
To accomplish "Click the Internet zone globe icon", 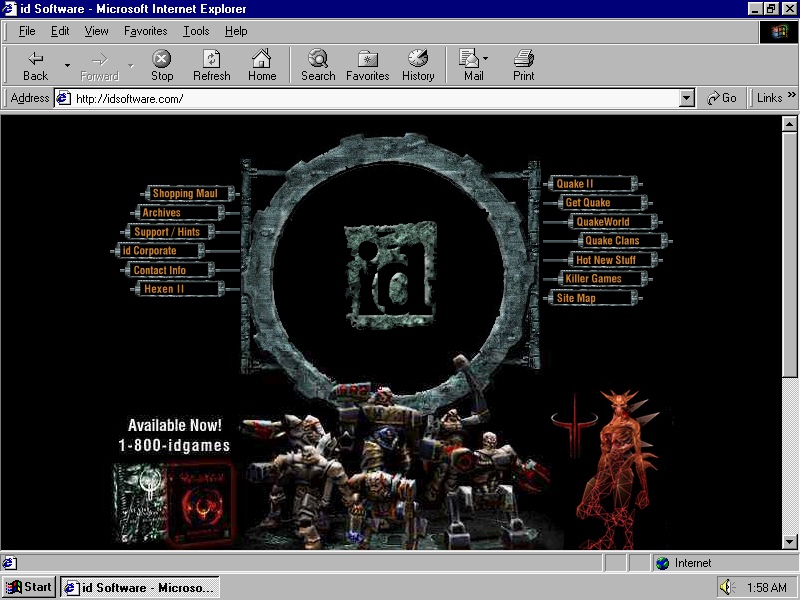I will click(662, 563).
